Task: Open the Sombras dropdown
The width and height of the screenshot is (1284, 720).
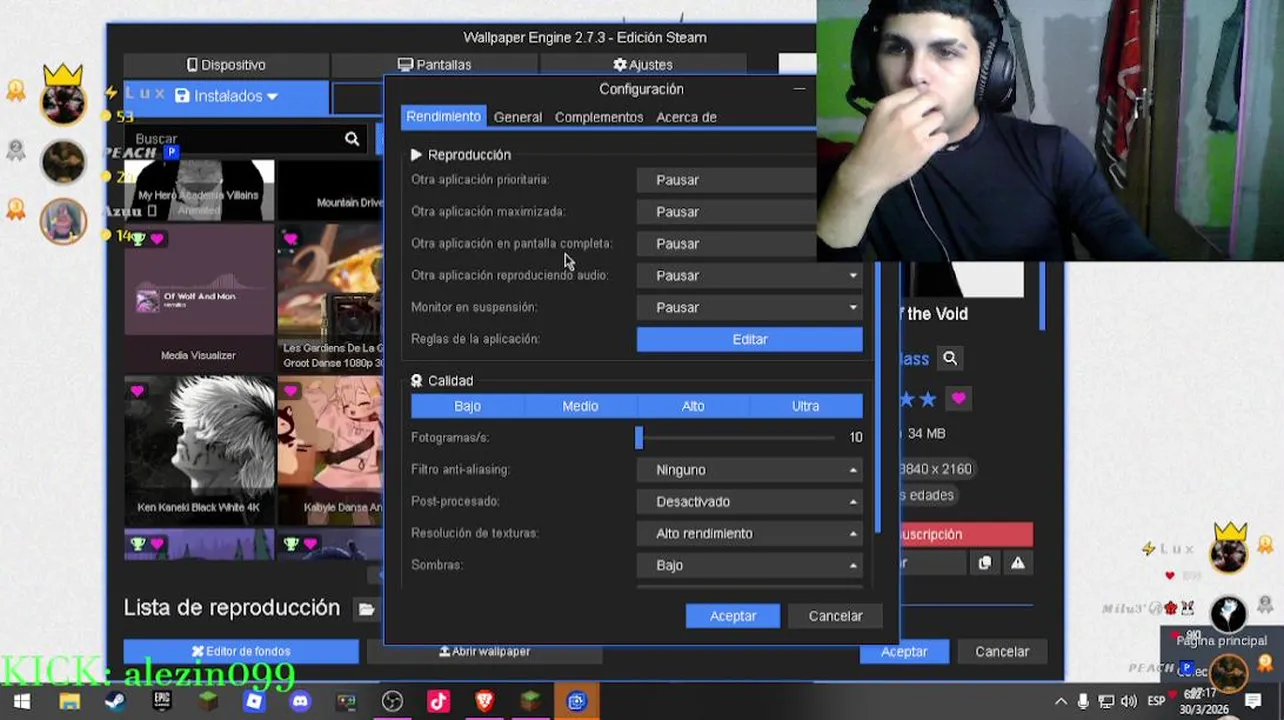Action: coord(749,566)
